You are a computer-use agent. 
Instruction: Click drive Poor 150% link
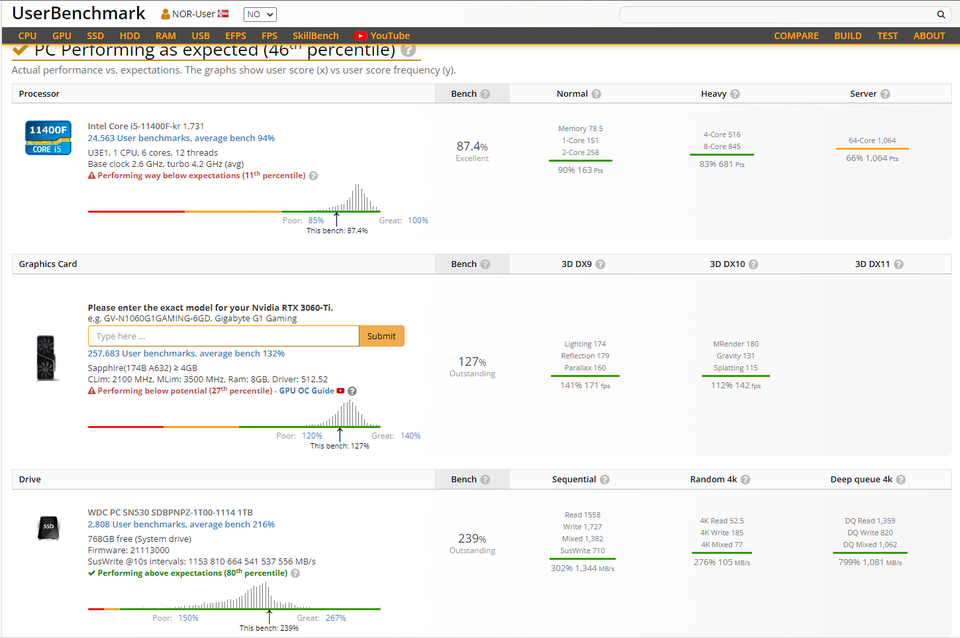[x=188, y=618]
